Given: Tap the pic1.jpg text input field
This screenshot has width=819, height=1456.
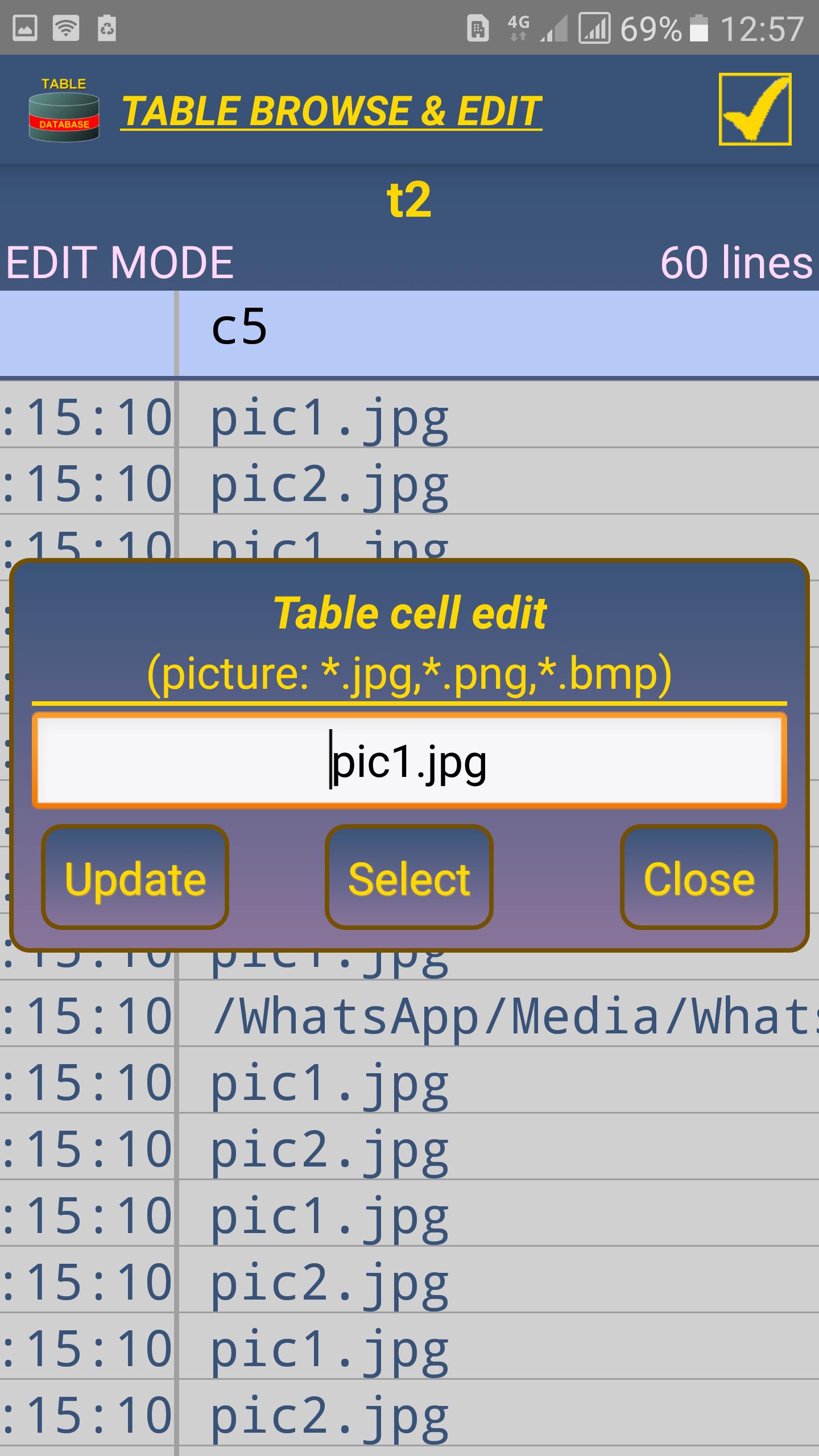Looking at the screenshot, I should point(409,761).
